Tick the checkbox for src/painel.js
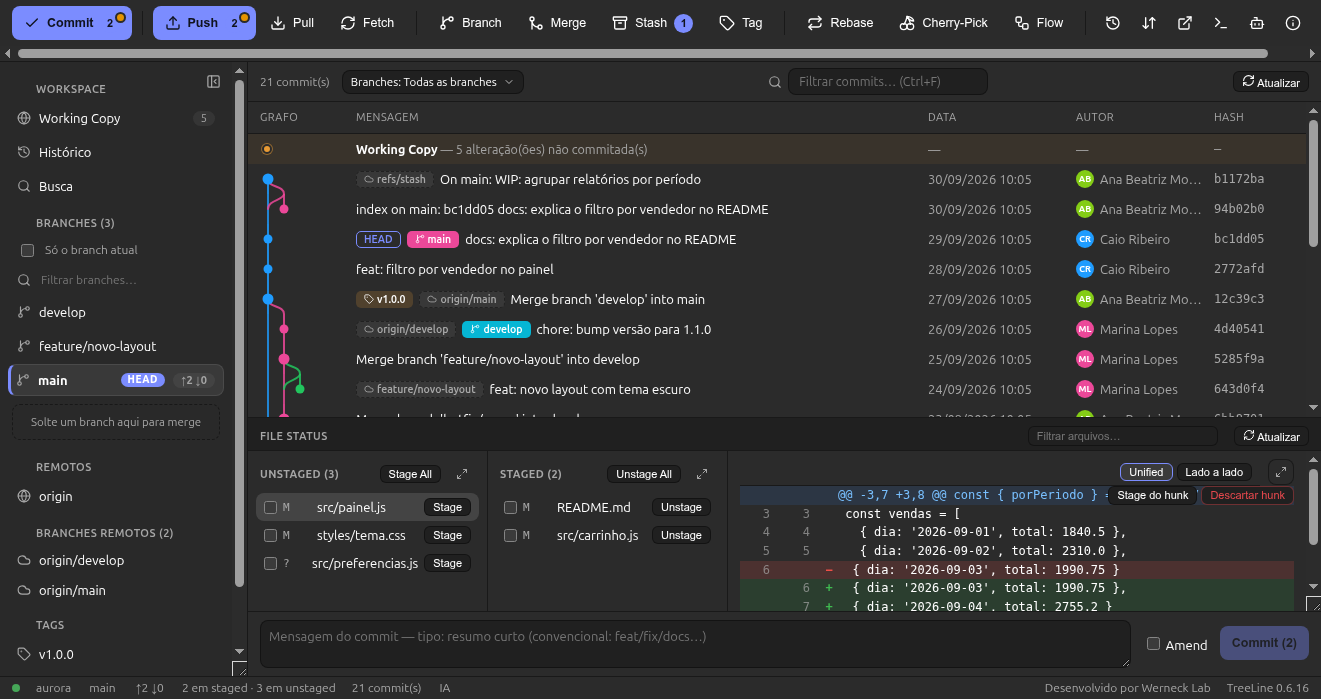1321x699 pixels. pyautogui.click(x=270, y=508)
